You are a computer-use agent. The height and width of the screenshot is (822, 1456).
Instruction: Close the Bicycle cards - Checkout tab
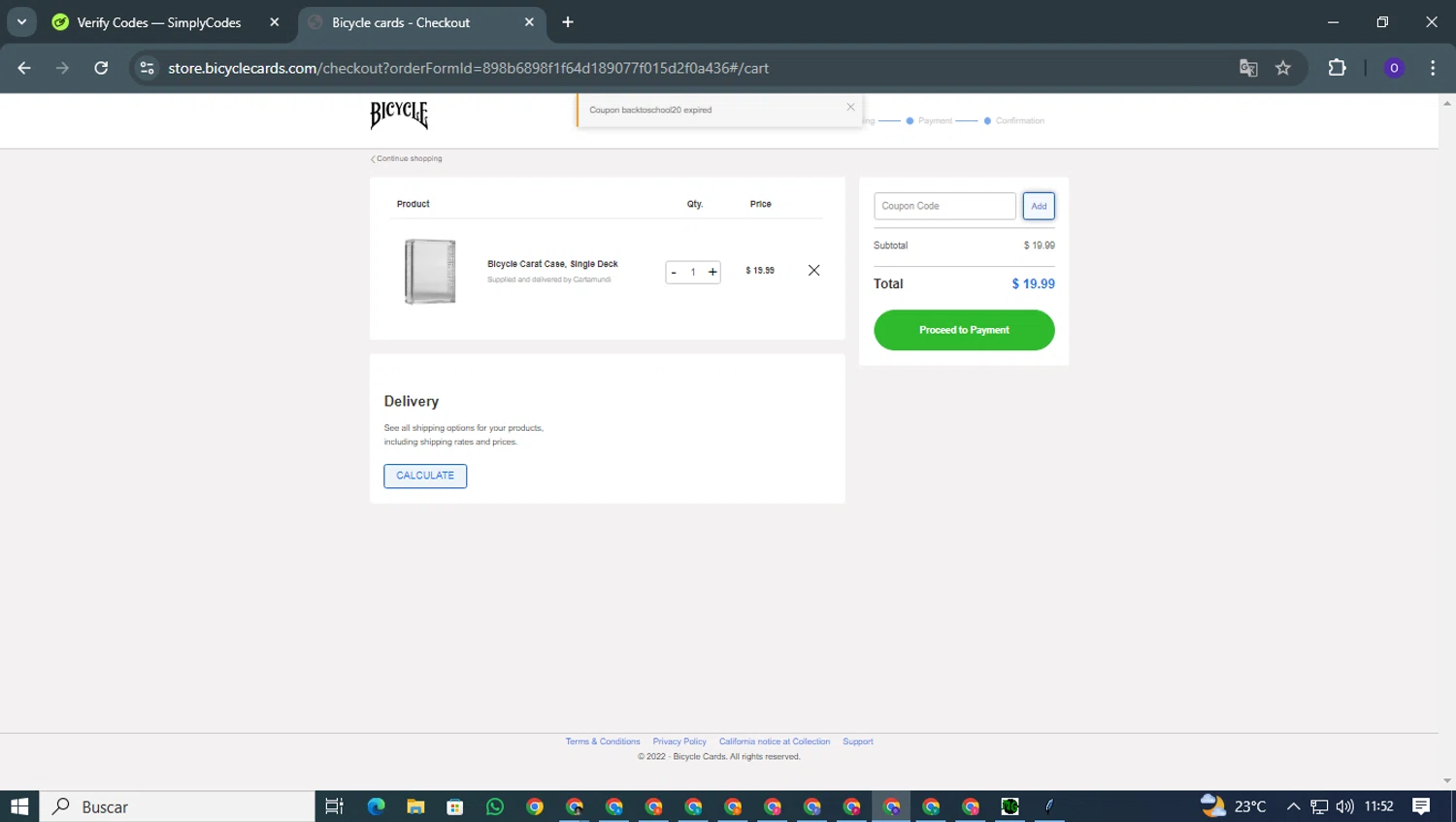[529, 22]
